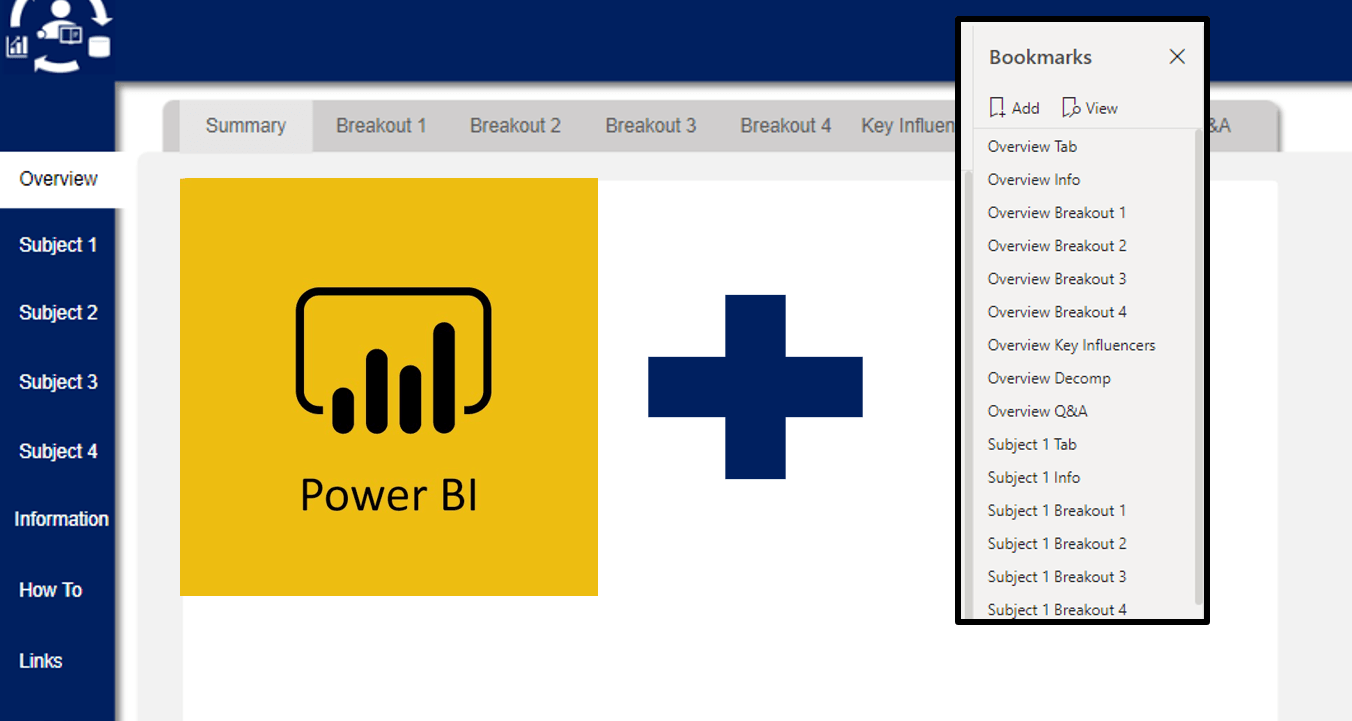Image resolution: width=1352 pixels, height=721 pixels.
Task: Switch to the Breakout 4 tab
Action: (785, 125)
